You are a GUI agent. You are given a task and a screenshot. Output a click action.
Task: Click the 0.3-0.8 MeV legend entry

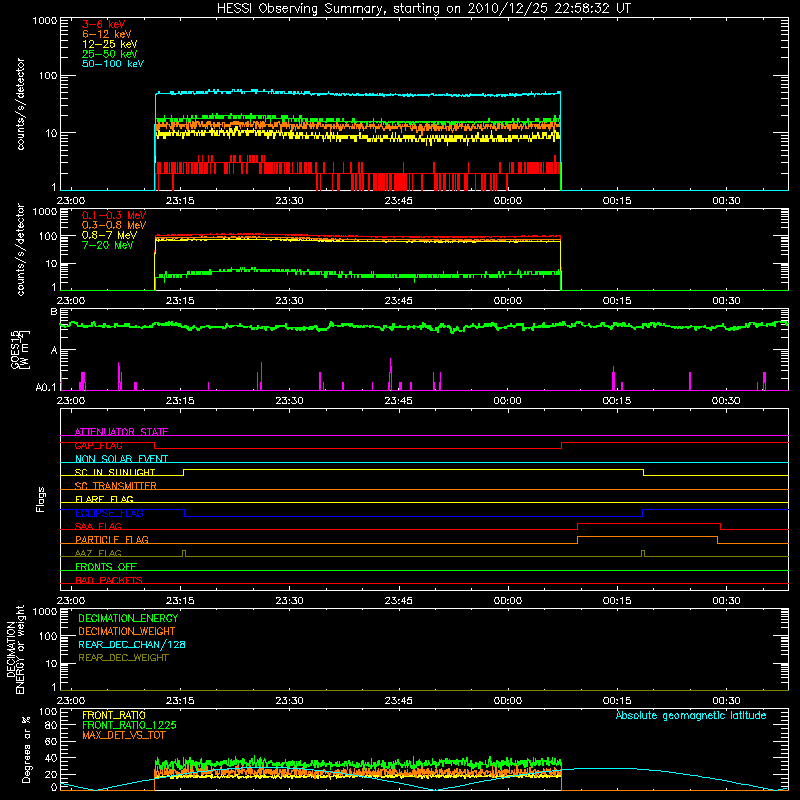[x=114, y=225]
